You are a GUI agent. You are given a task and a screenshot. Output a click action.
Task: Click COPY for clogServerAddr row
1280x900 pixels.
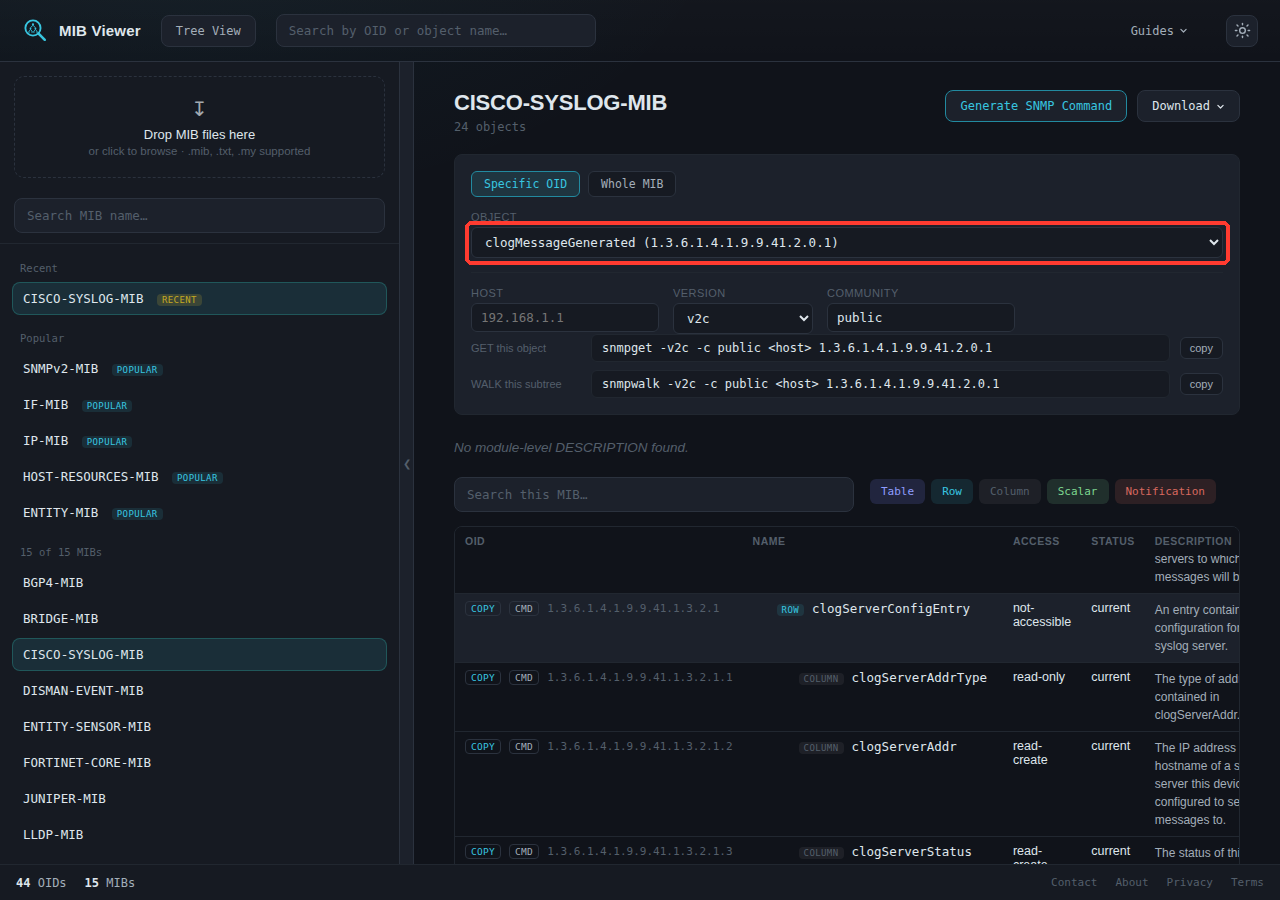(483, 746)
